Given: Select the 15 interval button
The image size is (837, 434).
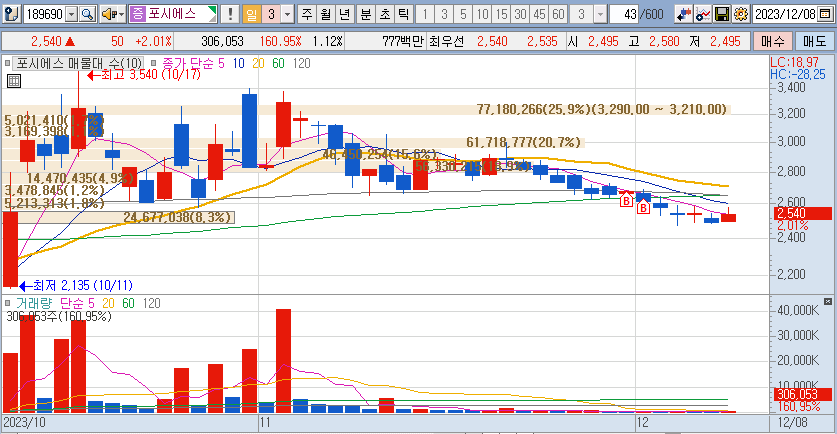Looking at the screenshot, I should point(501,14).
